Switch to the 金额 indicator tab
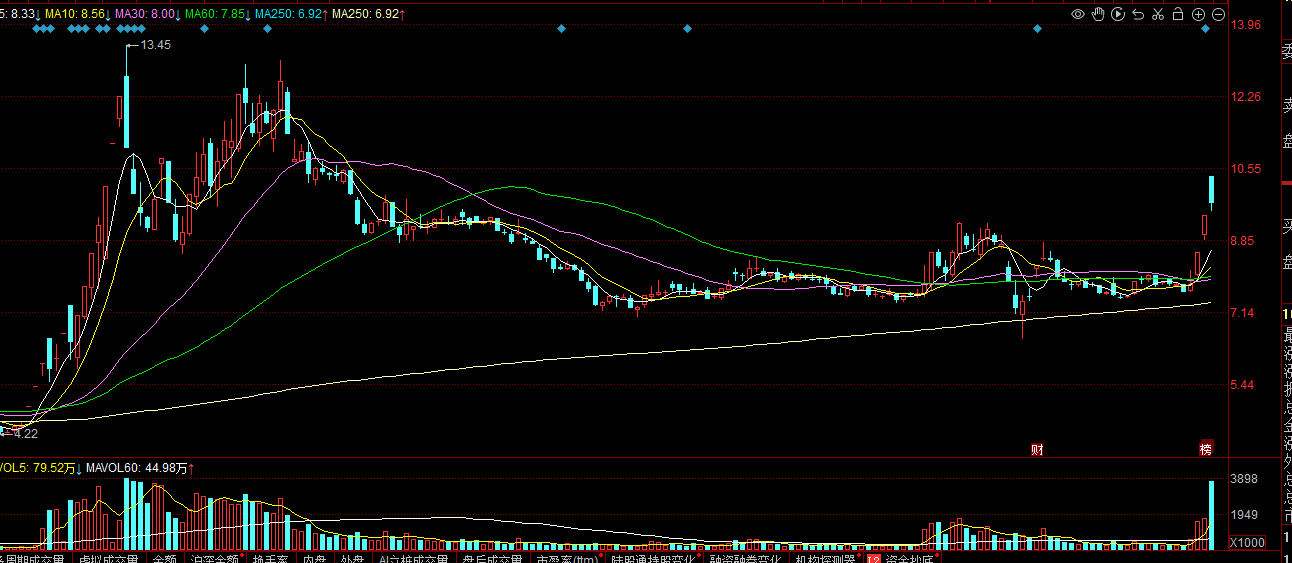The image size is (1292, 563). click(164, 558)
